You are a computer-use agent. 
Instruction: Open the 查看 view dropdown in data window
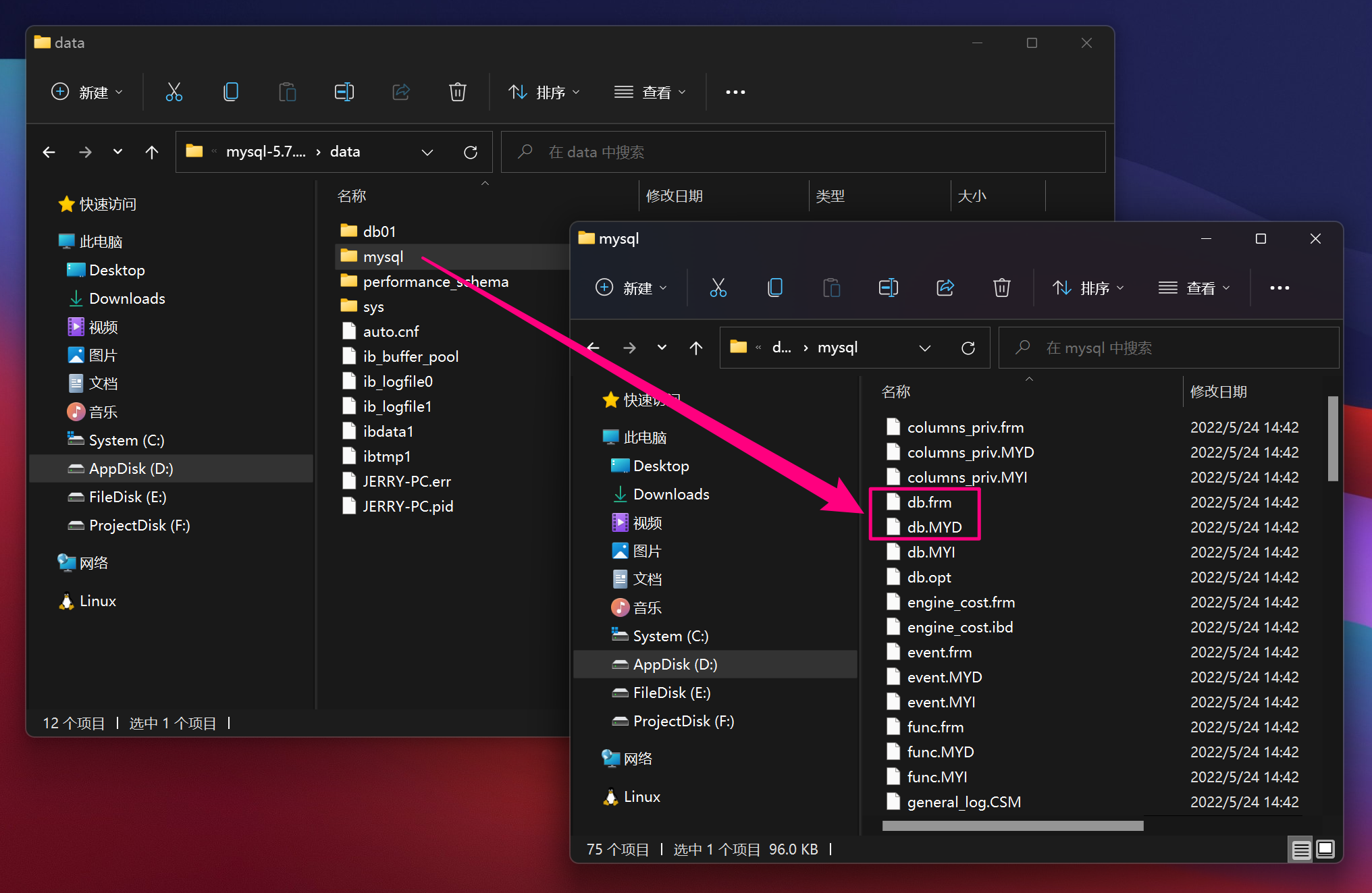[650, 92]
